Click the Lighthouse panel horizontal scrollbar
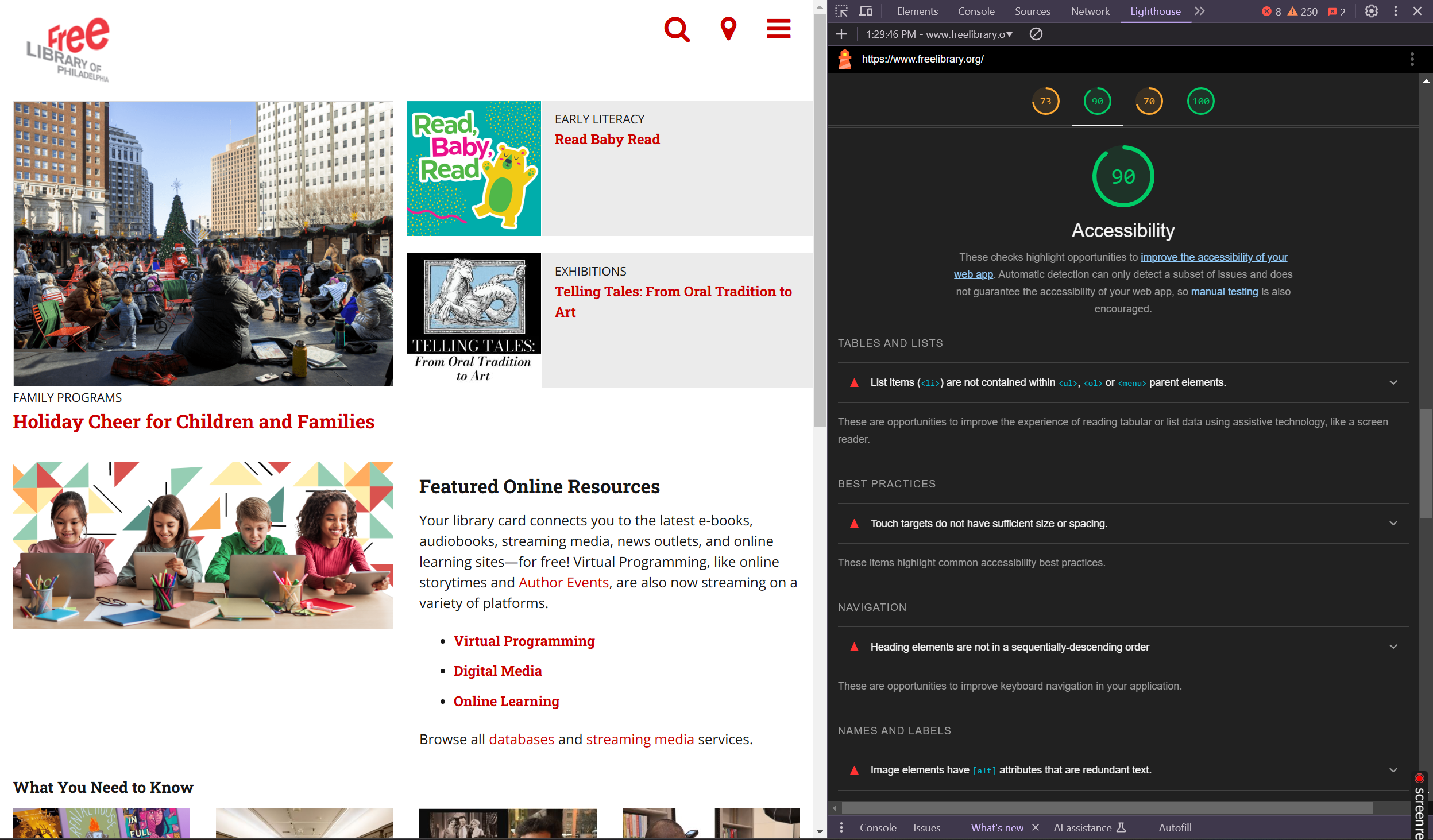1433x840 pixels. (1107, 808)
